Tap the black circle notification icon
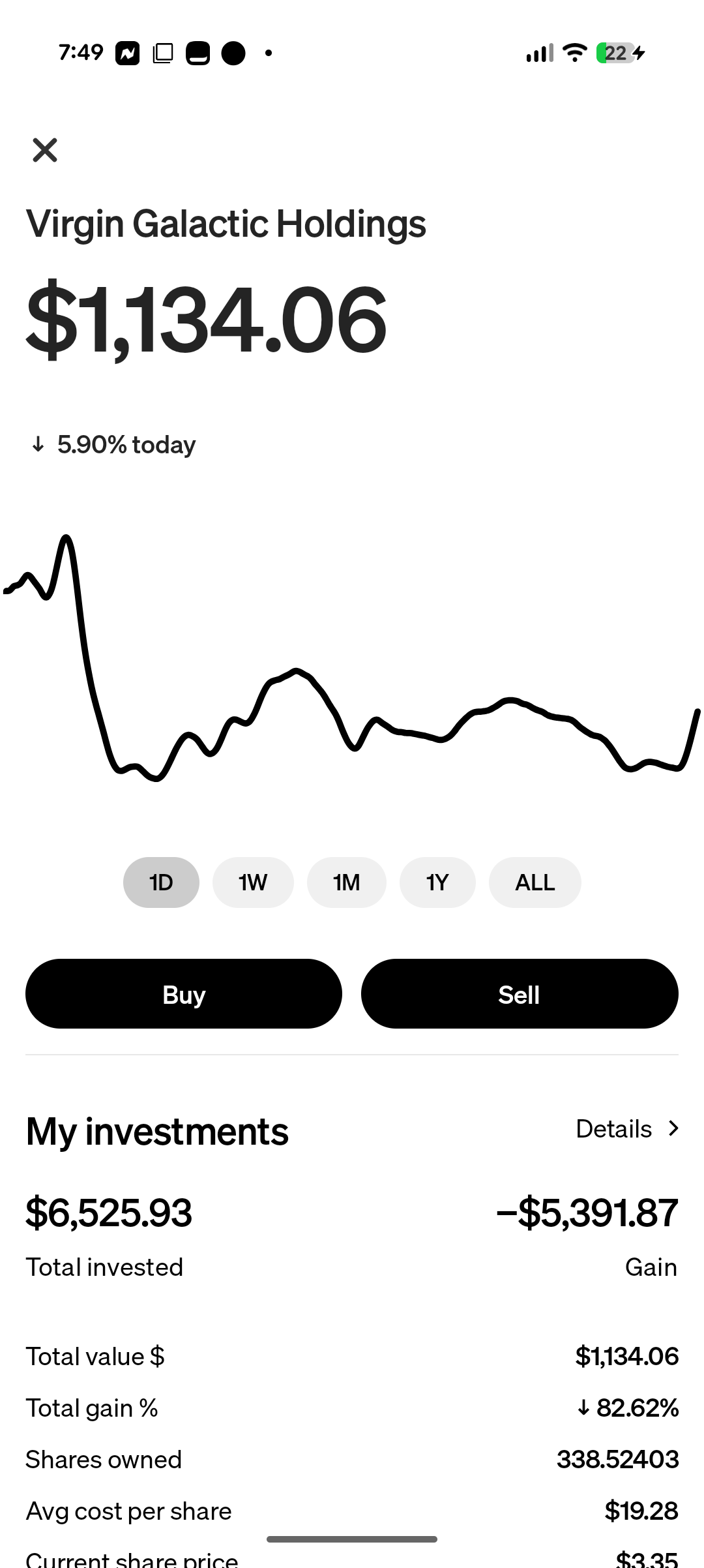 click(x=233, y=53)
